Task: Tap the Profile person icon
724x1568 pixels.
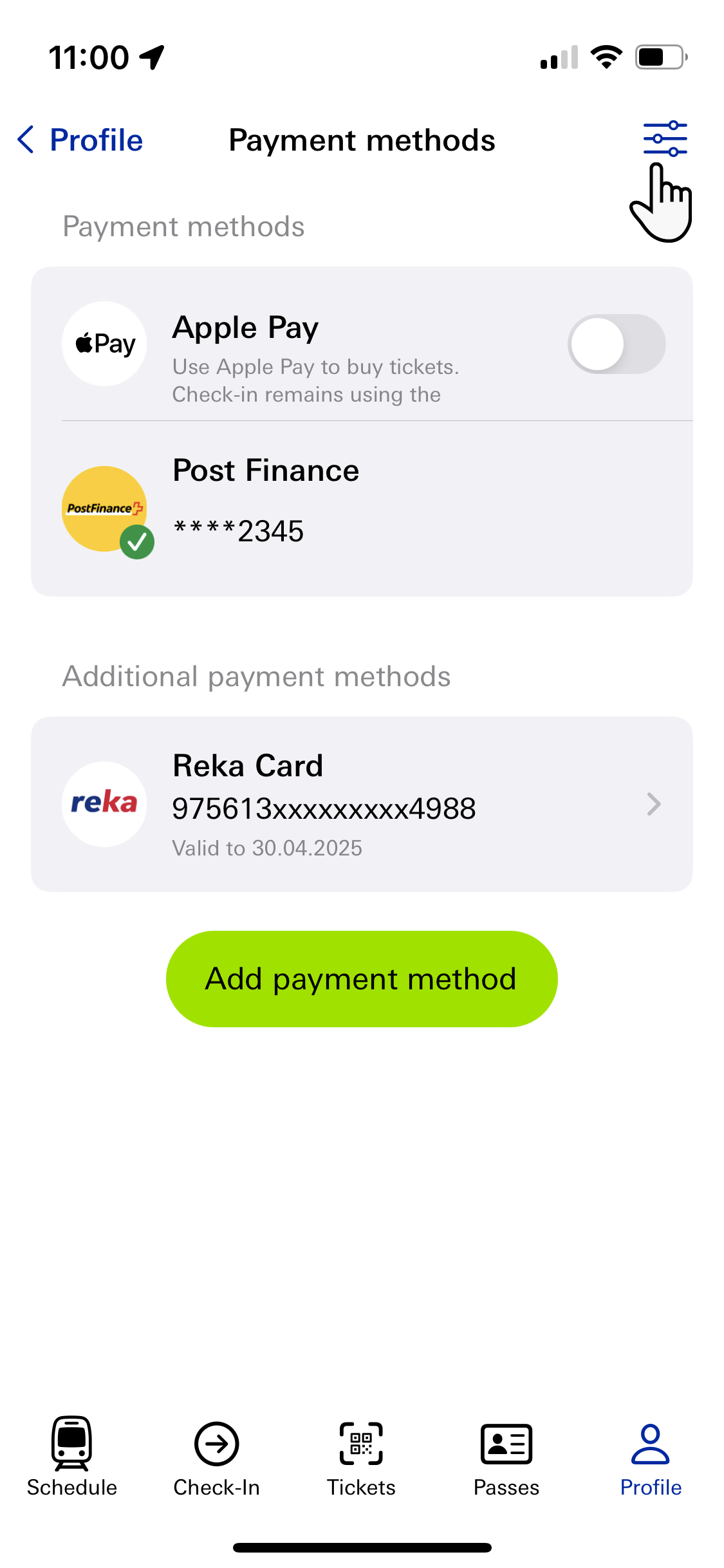Action: coord(651,1444)
